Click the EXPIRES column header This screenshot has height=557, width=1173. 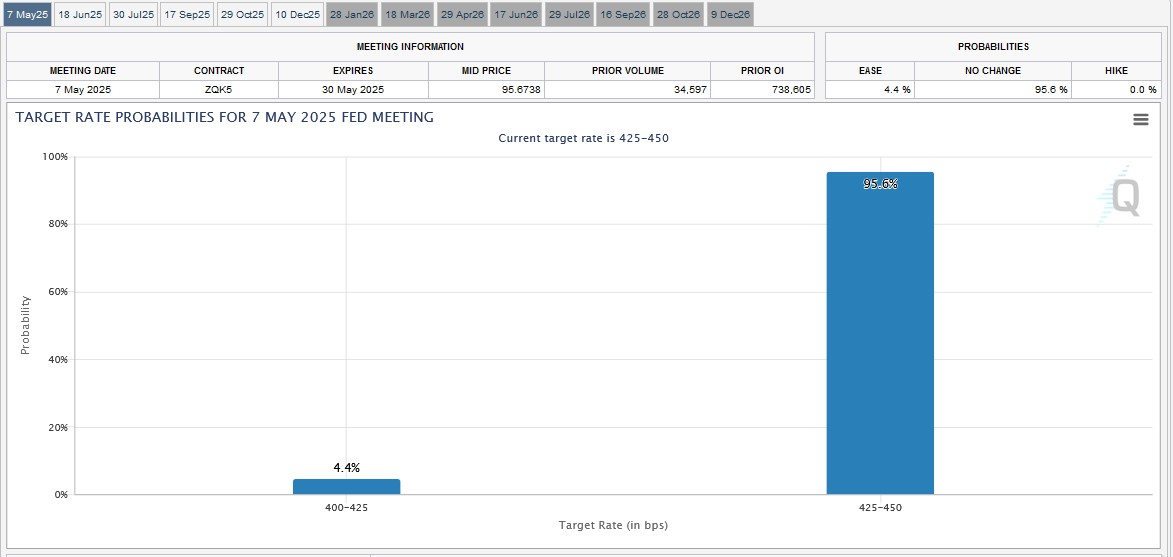[x=353, y=70]
